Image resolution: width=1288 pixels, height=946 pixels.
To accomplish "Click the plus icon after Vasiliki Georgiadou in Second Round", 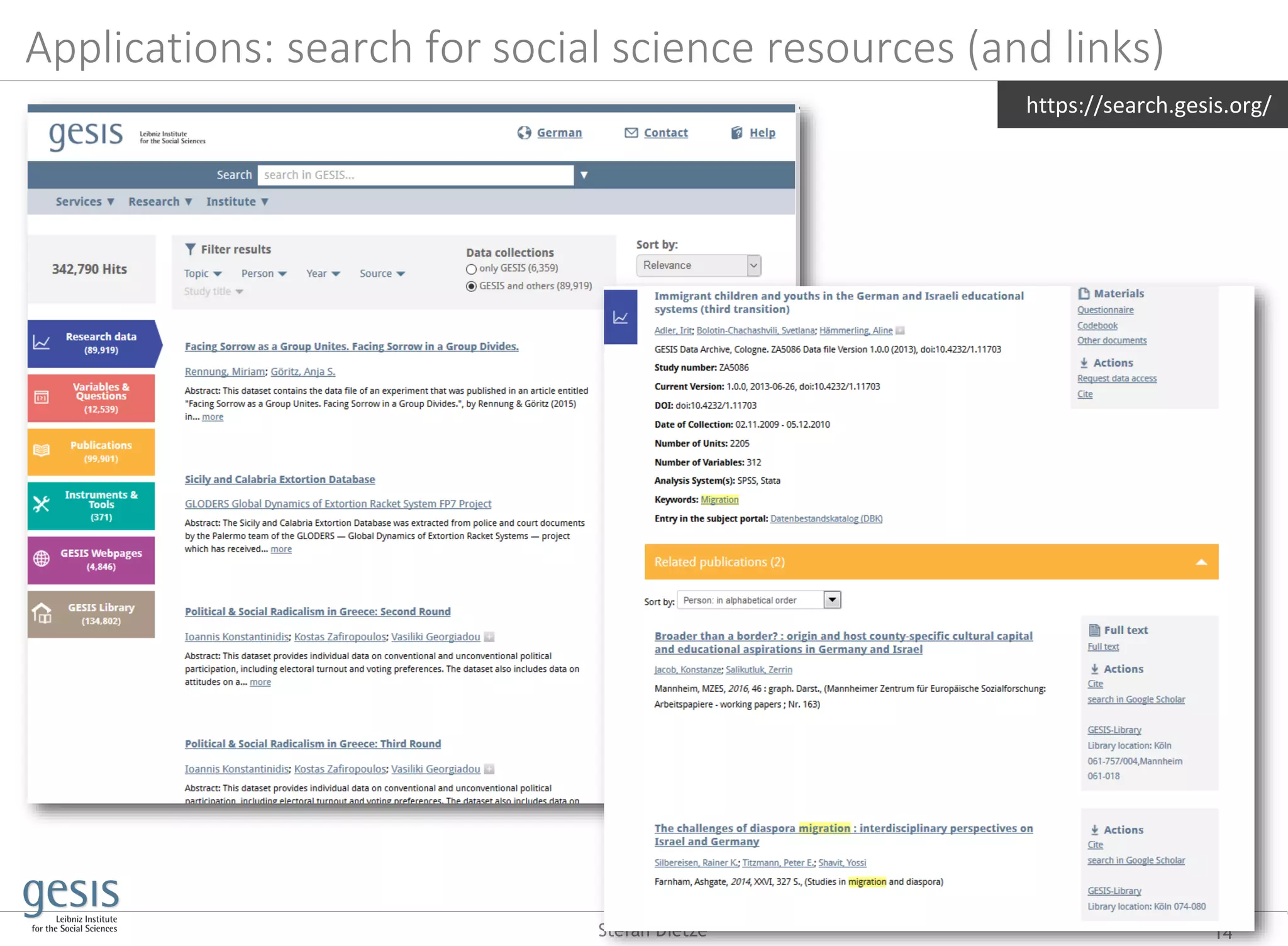I will pyautogui.click(x=489, y=637).
